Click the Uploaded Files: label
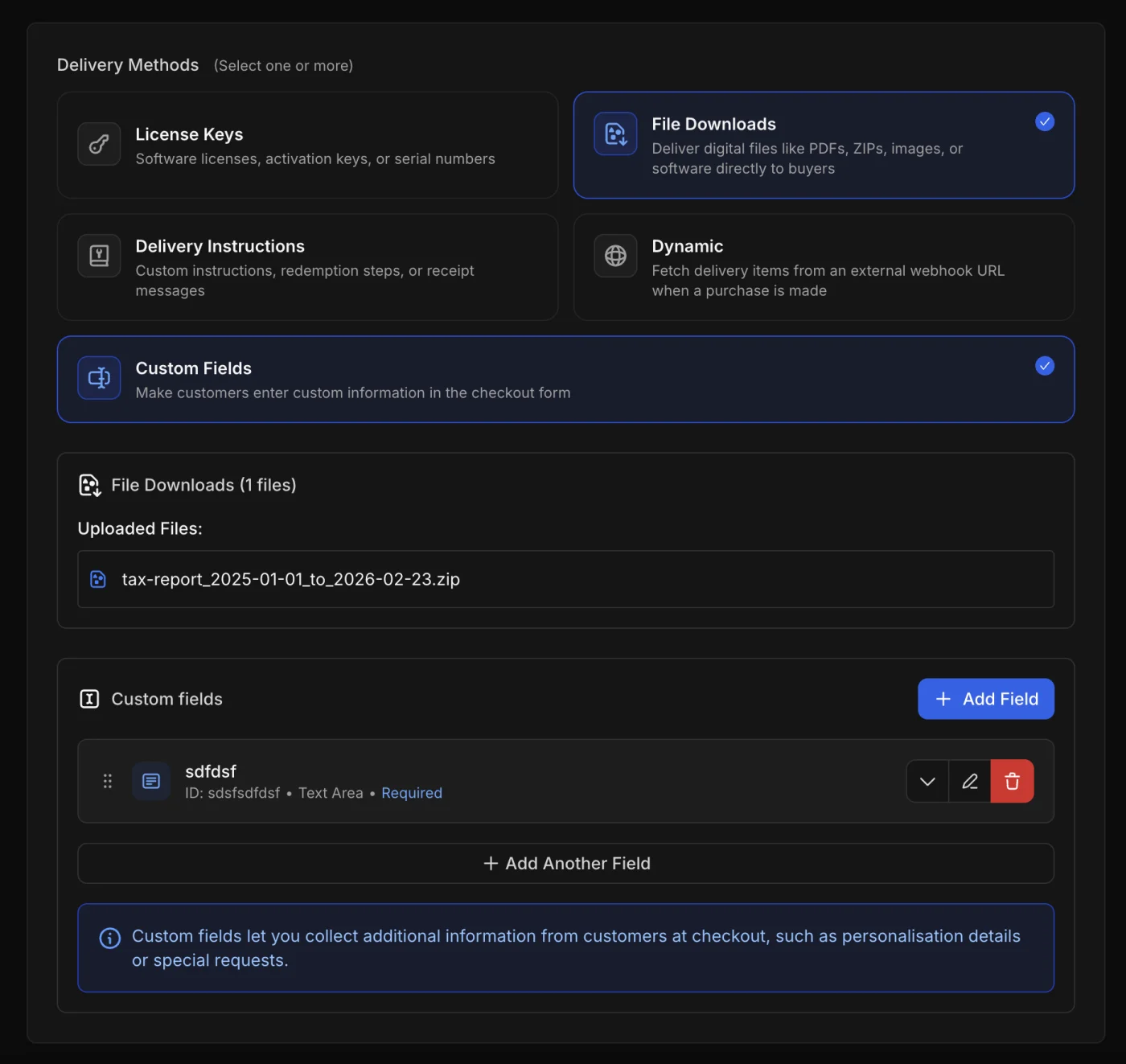This screenshot has width=1126, height=1064. pos(140,528)
